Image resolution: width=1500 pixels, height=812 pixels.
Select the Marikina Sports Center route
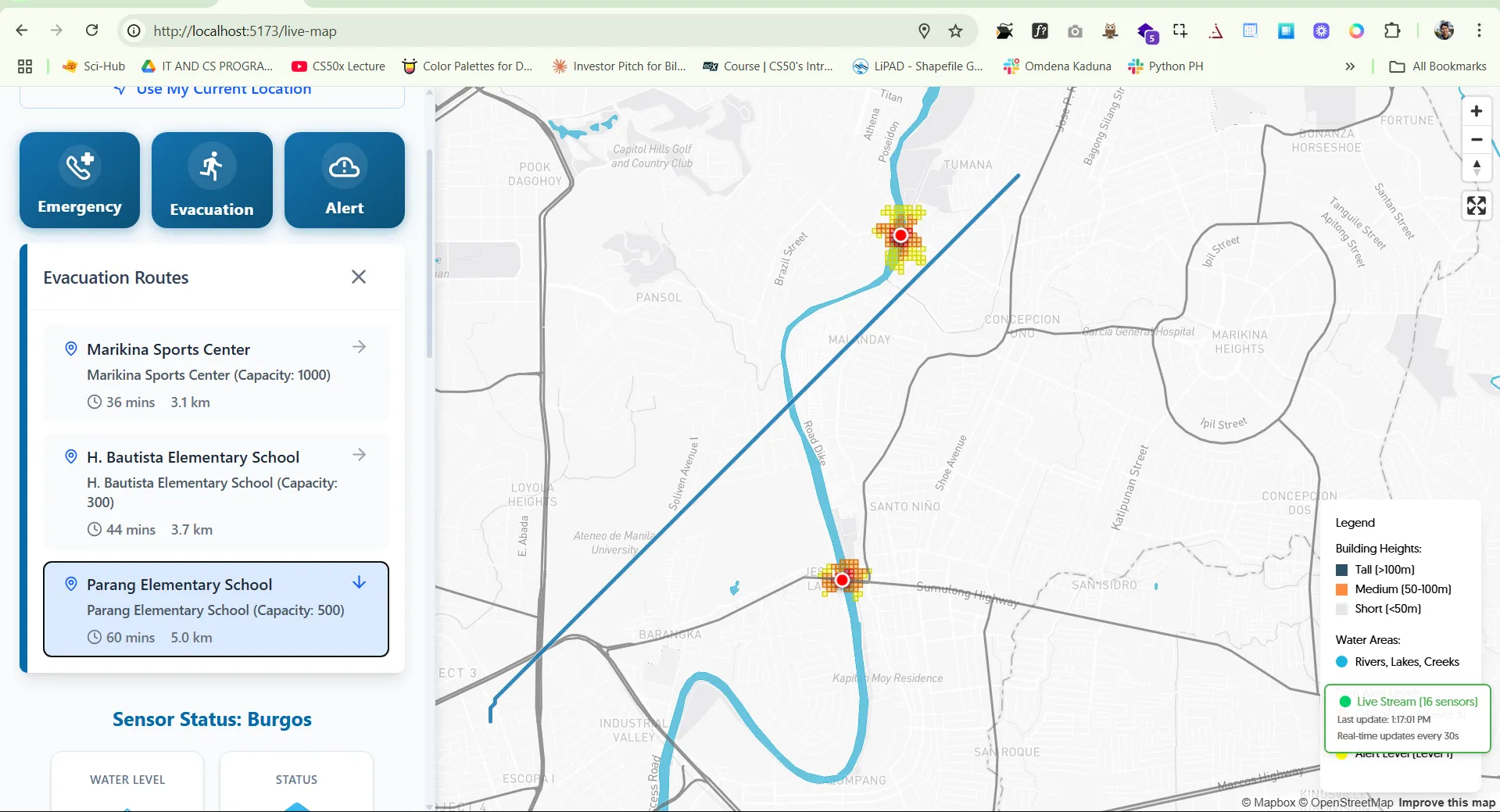coord(216,374)
